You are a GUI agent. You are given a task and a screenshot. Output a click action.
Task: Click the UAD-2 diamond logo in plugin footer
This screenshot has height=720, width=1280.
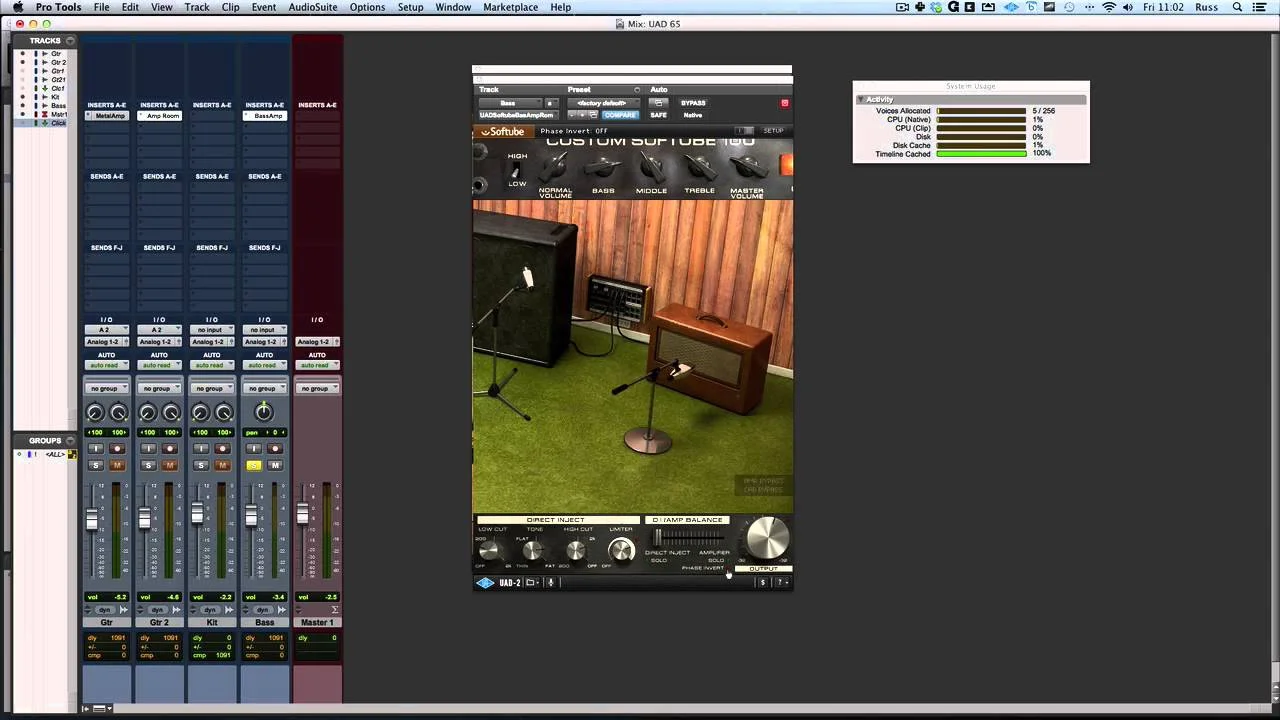485,582
